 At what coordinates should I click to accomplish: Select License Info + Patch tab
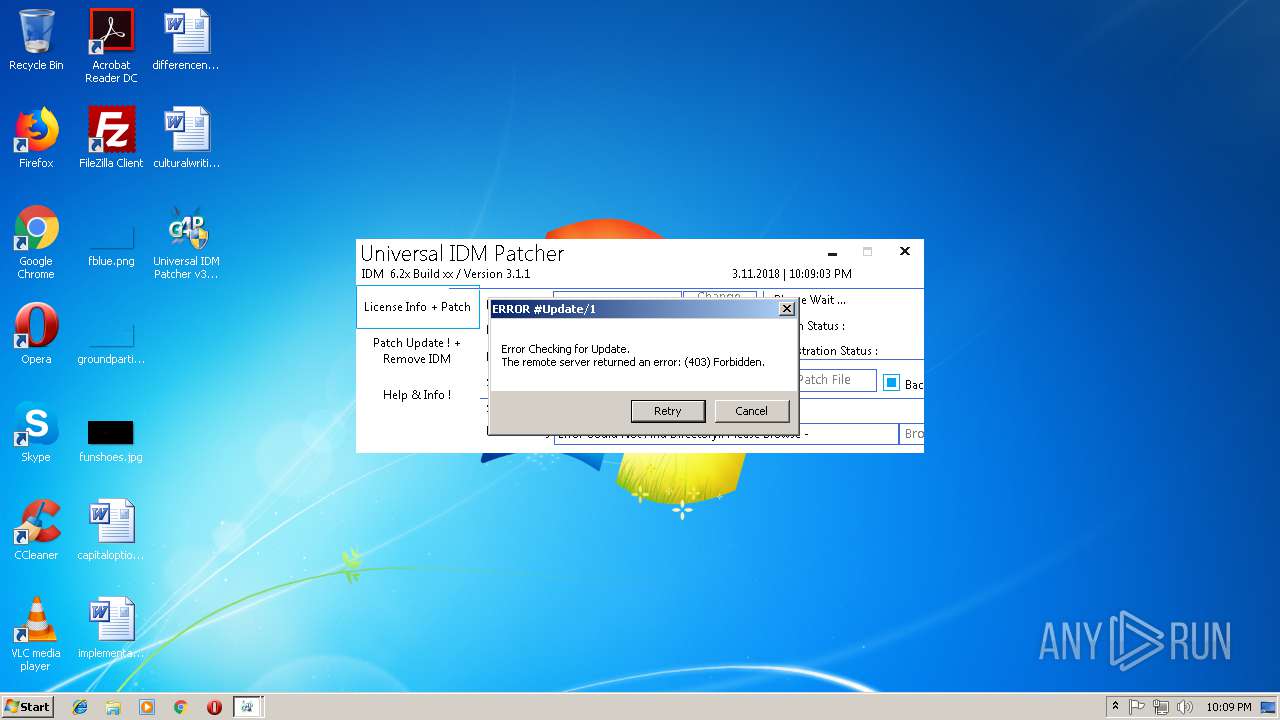pos(417,307)
